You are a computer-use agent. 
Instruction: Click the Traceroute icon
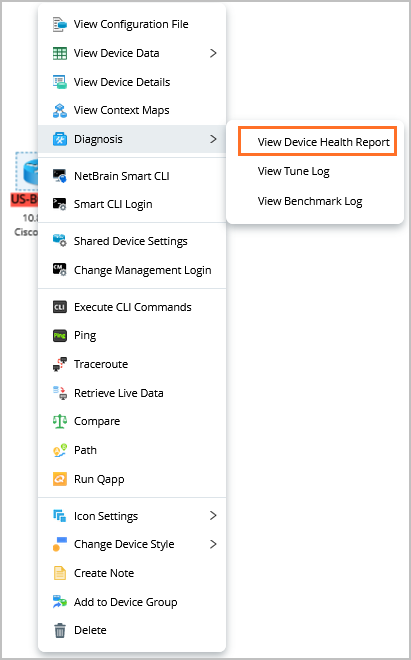60,364
